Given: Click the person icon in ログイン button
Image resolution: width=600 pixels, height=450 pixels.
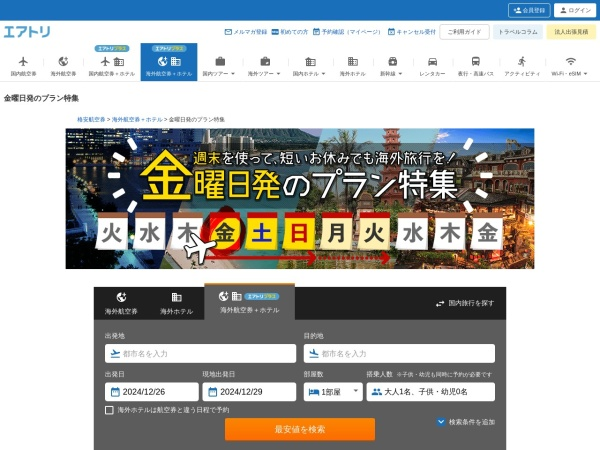Looking at the screenshot, I should click(563, 10).
